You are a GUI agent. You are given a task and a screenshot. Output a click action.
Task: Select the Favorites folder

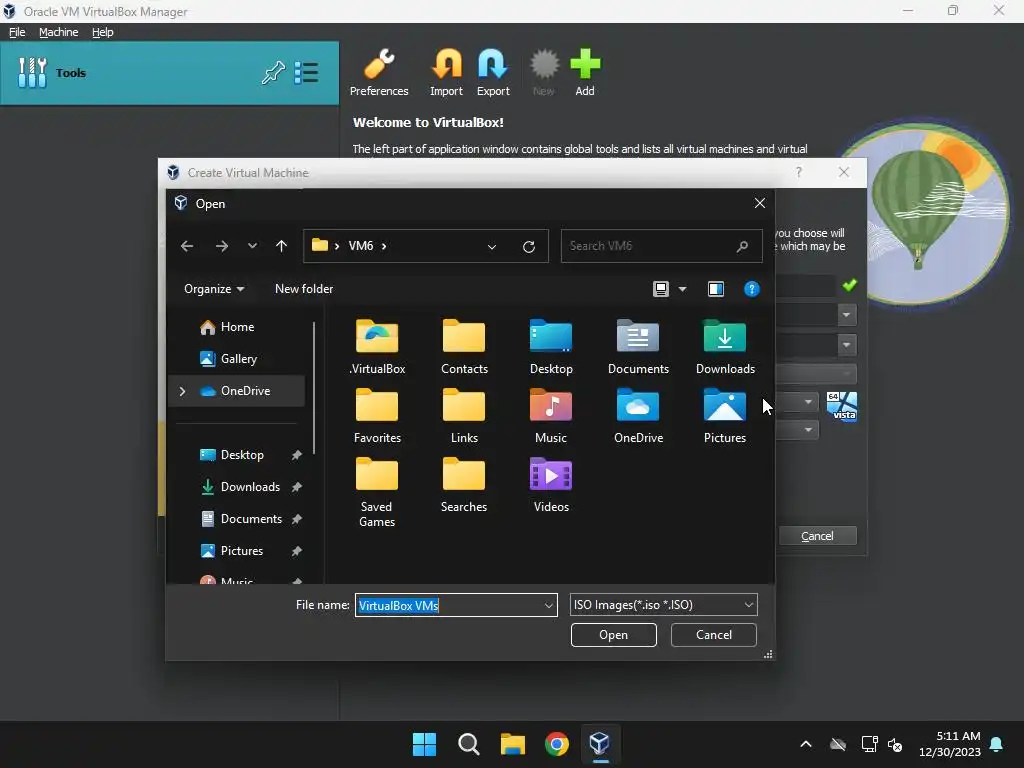tap(377, 416)
